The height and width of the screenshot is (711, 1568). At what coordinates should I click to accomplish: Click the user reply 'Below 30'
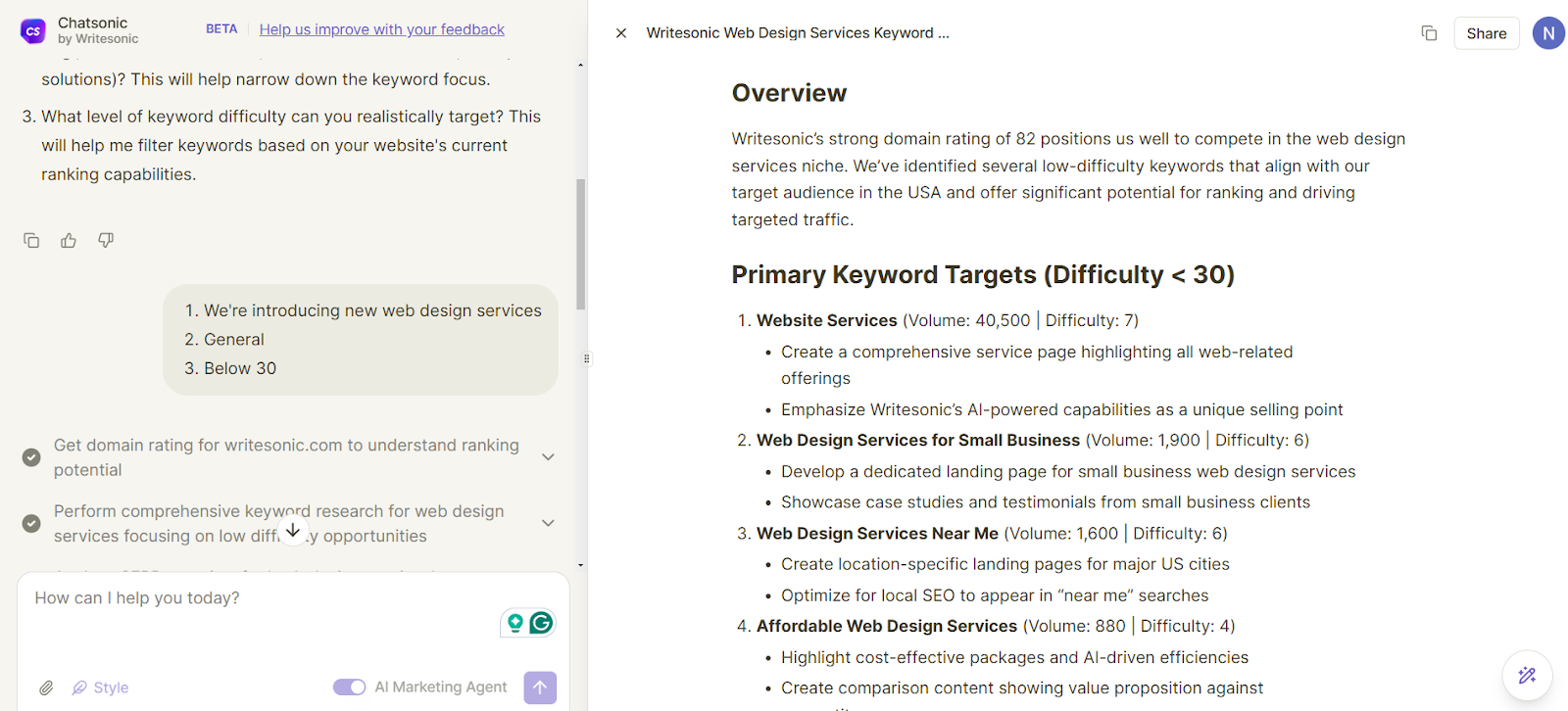(240, 368)
